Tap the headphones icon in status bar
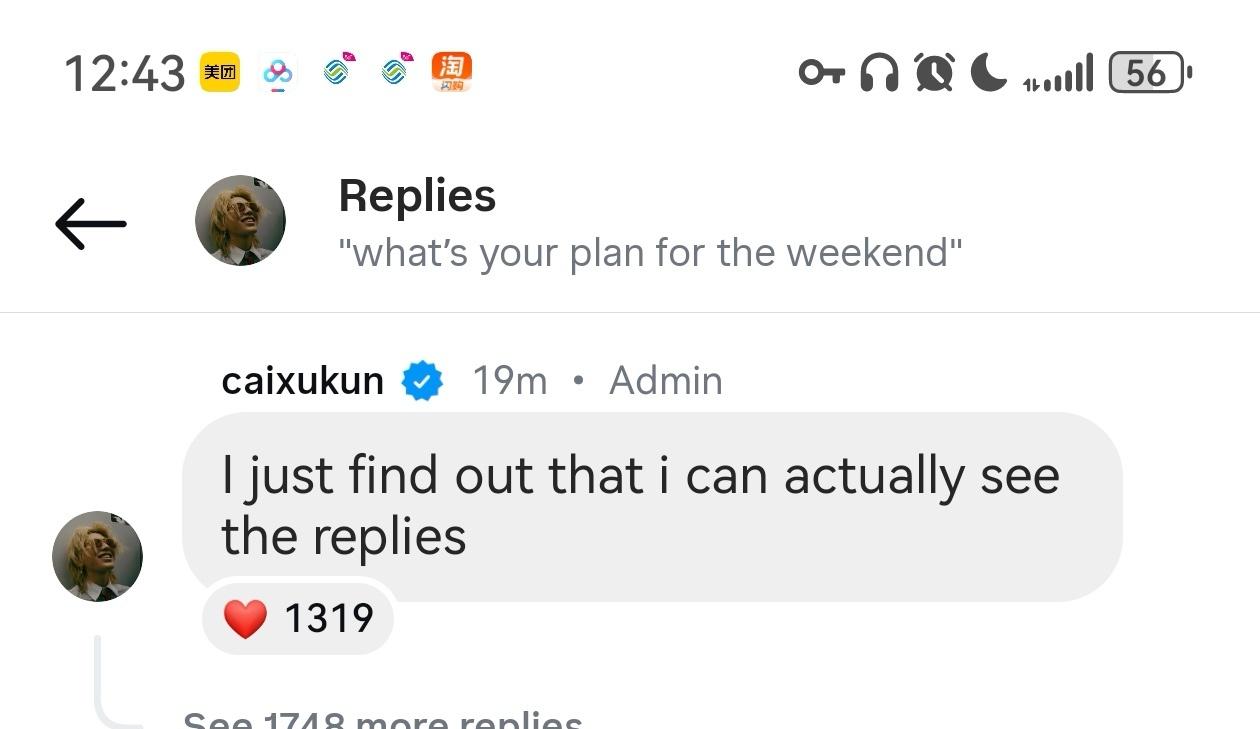This screenshot has height=729, width=1260. [880, 73]
